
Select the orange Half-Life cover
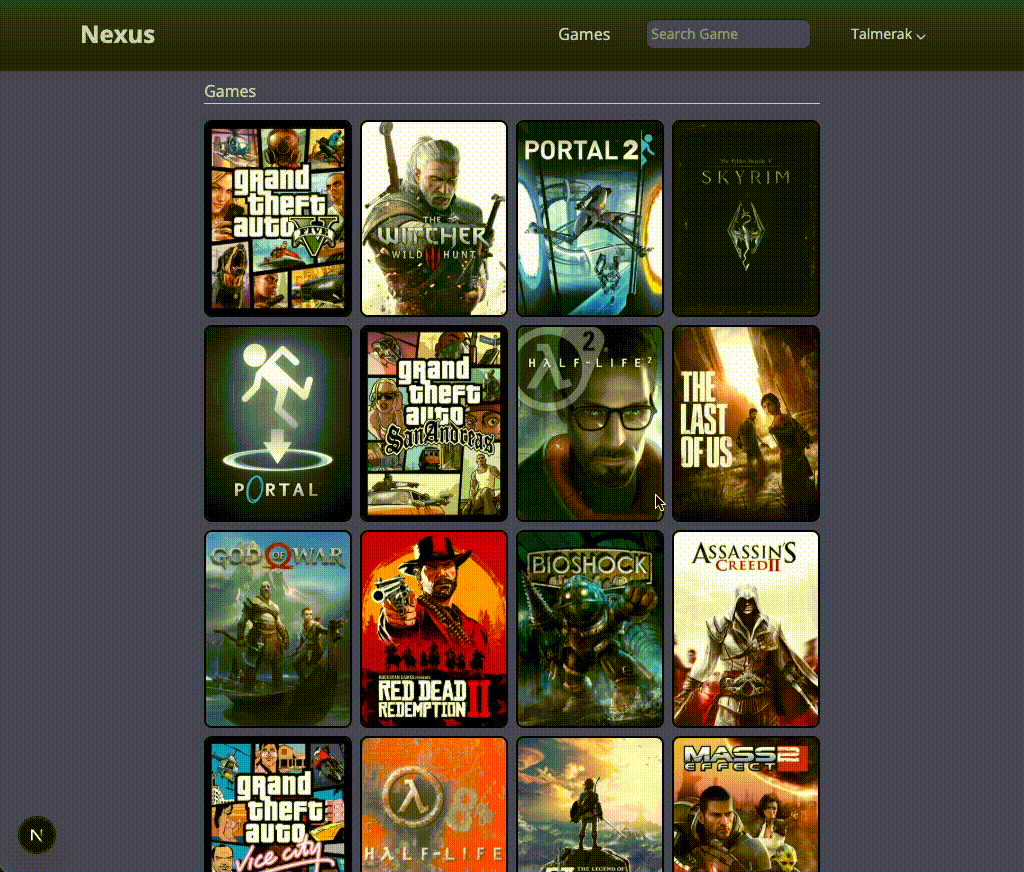tap(434, 805)
